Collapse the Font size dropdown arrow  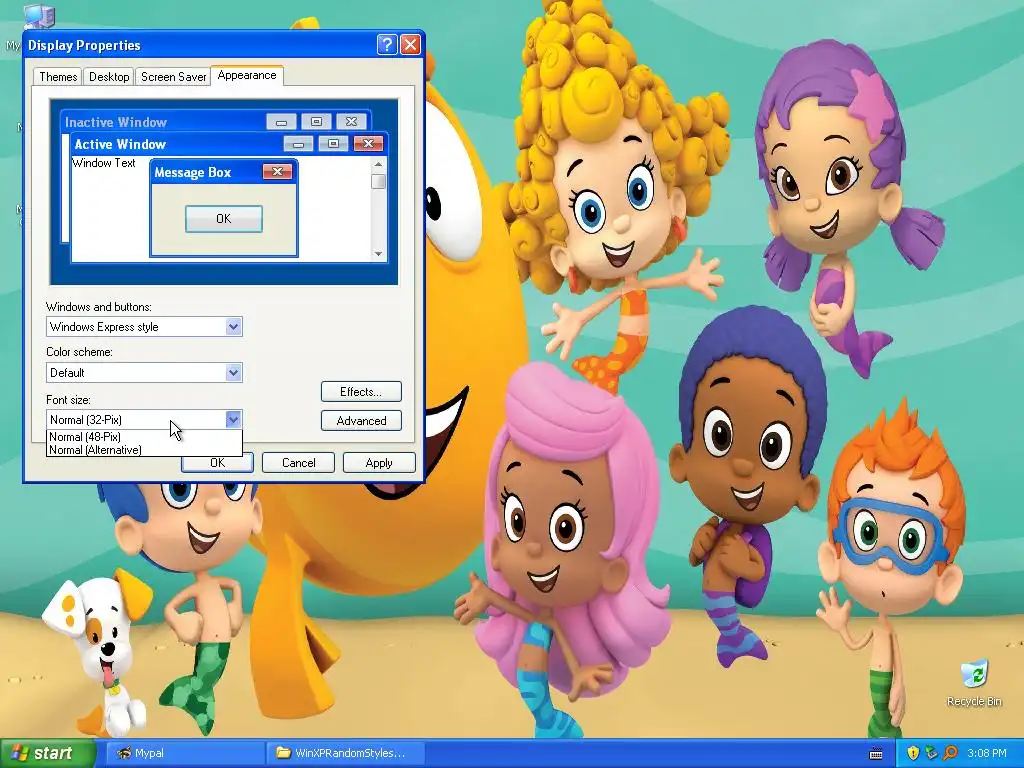(233, 419)
